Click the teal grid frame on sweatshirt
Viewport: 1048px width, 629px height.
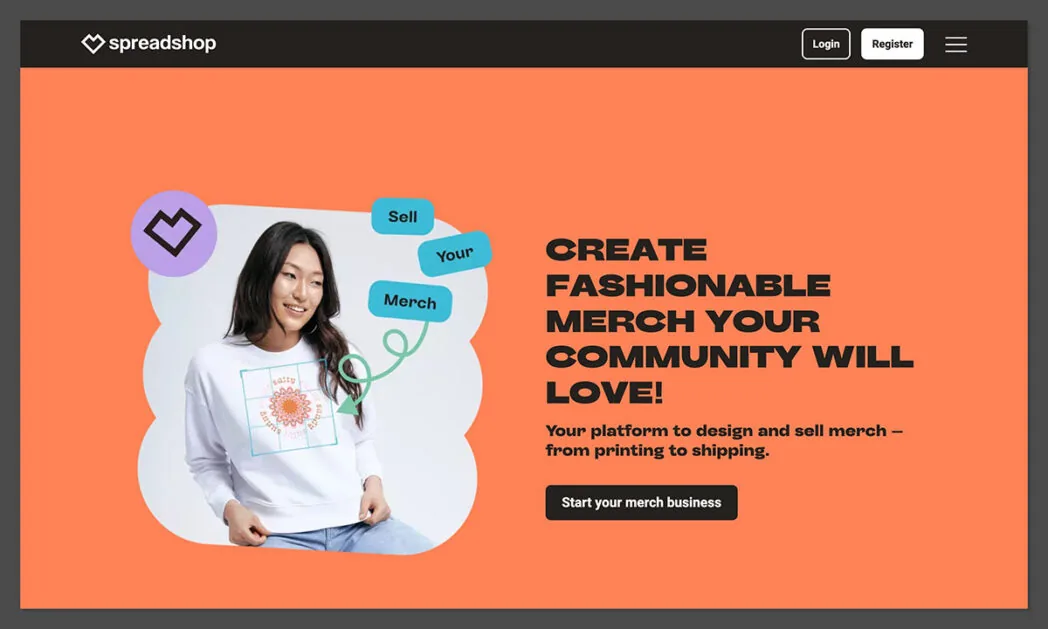click(x=289, y=406)
